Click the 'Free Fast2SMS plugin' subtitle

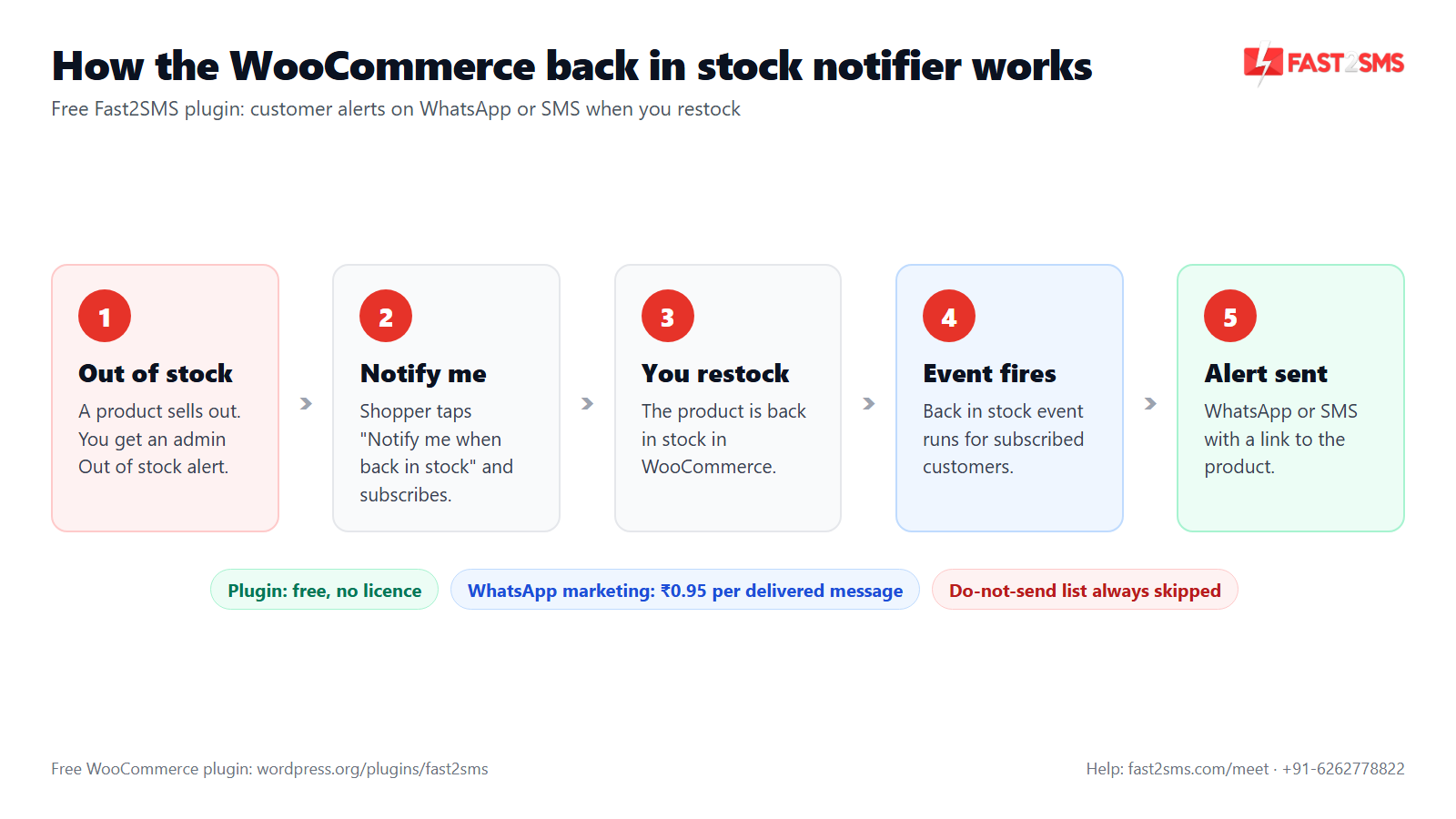tap(396, 109)
